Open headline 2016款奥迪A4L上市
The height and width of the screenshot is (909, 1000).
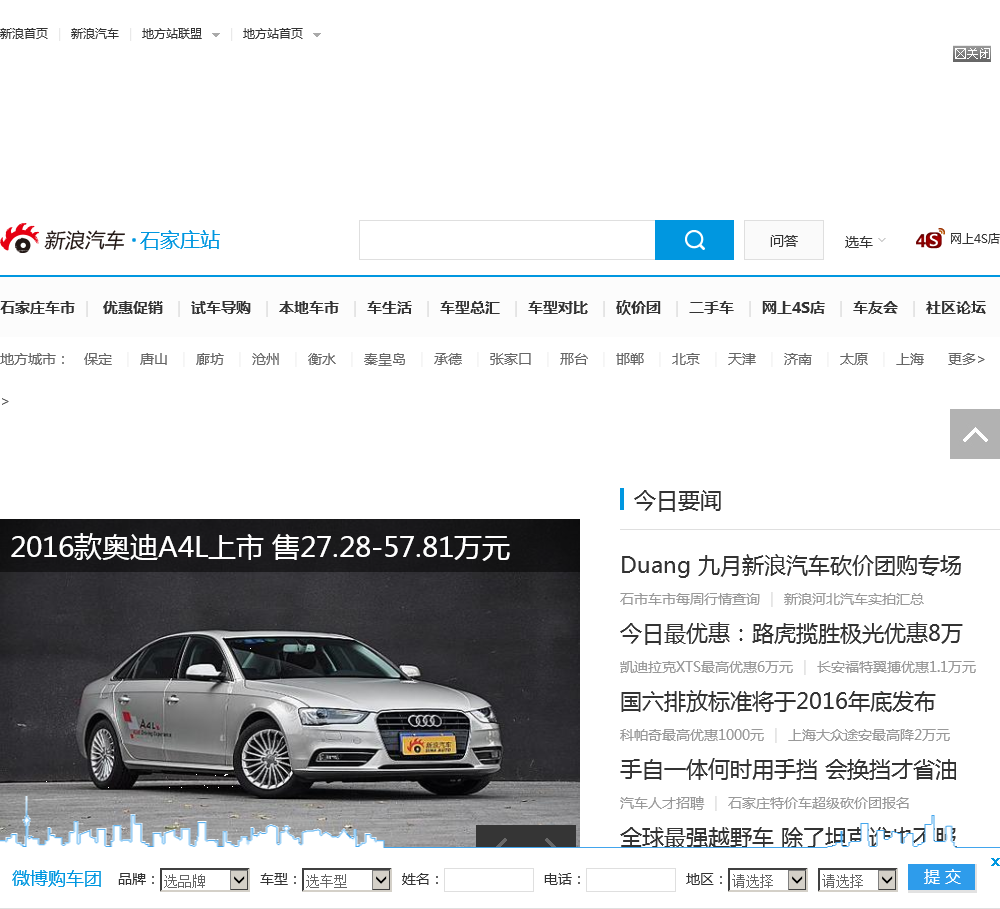click(260, 547)
